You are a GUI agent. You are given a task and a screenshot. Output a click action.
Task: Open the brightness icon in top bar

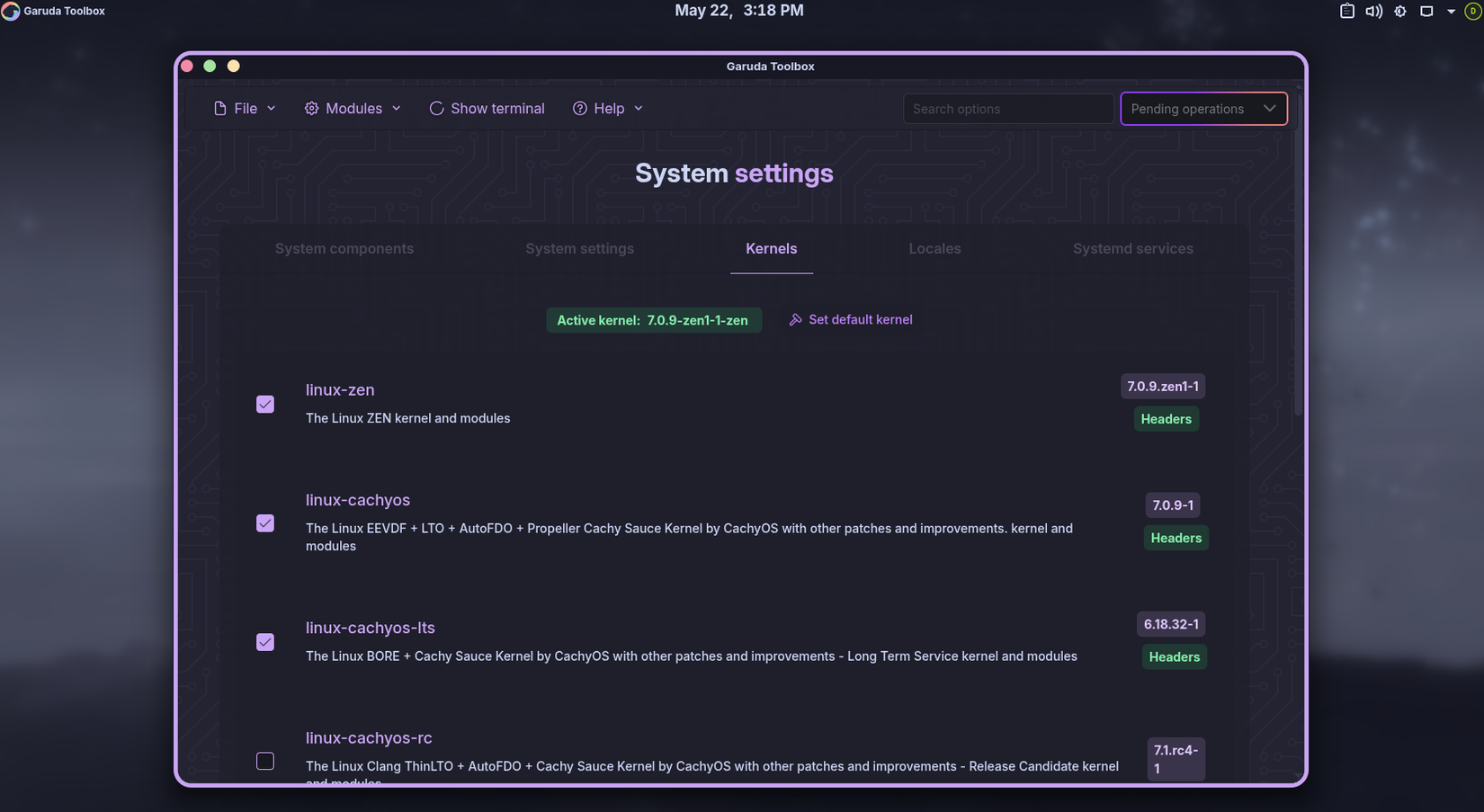[1400, 11]
